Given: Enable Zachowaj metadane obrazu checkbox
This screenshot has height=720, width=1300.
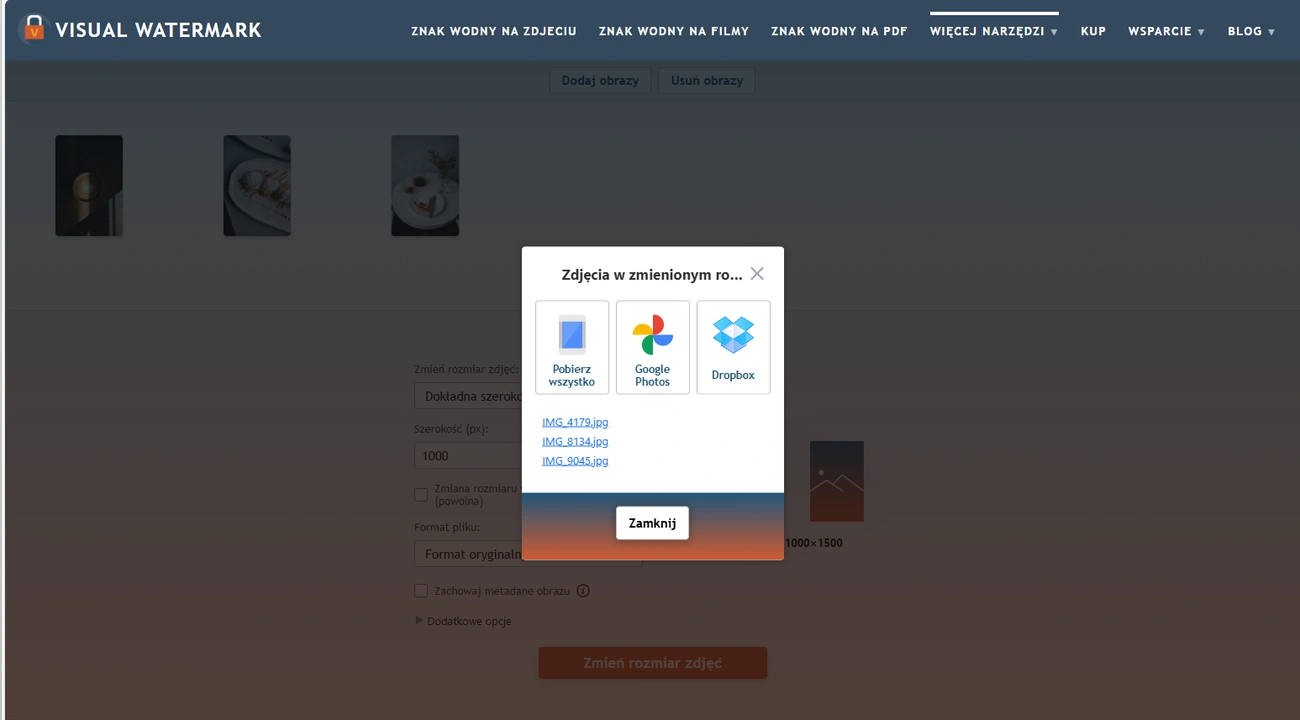Looking at the screenshot, I should pyautogui.click(x=421, y=591).
